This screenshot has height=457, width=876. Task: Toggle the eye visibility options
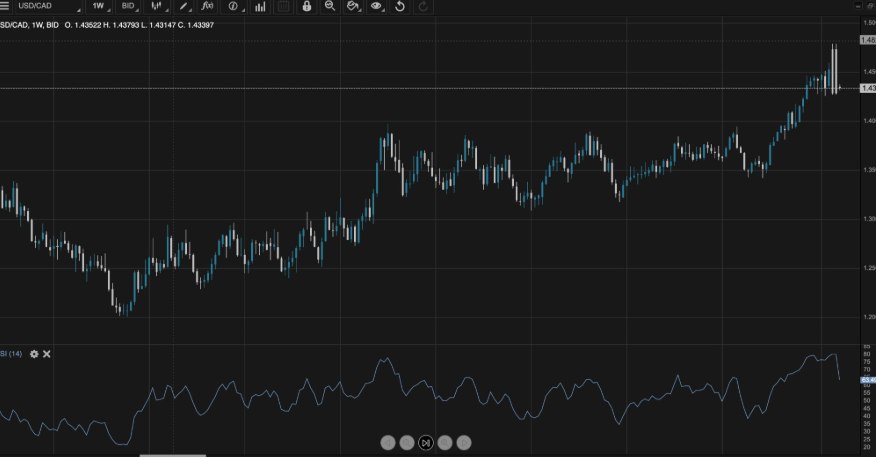tap(377, 6)
